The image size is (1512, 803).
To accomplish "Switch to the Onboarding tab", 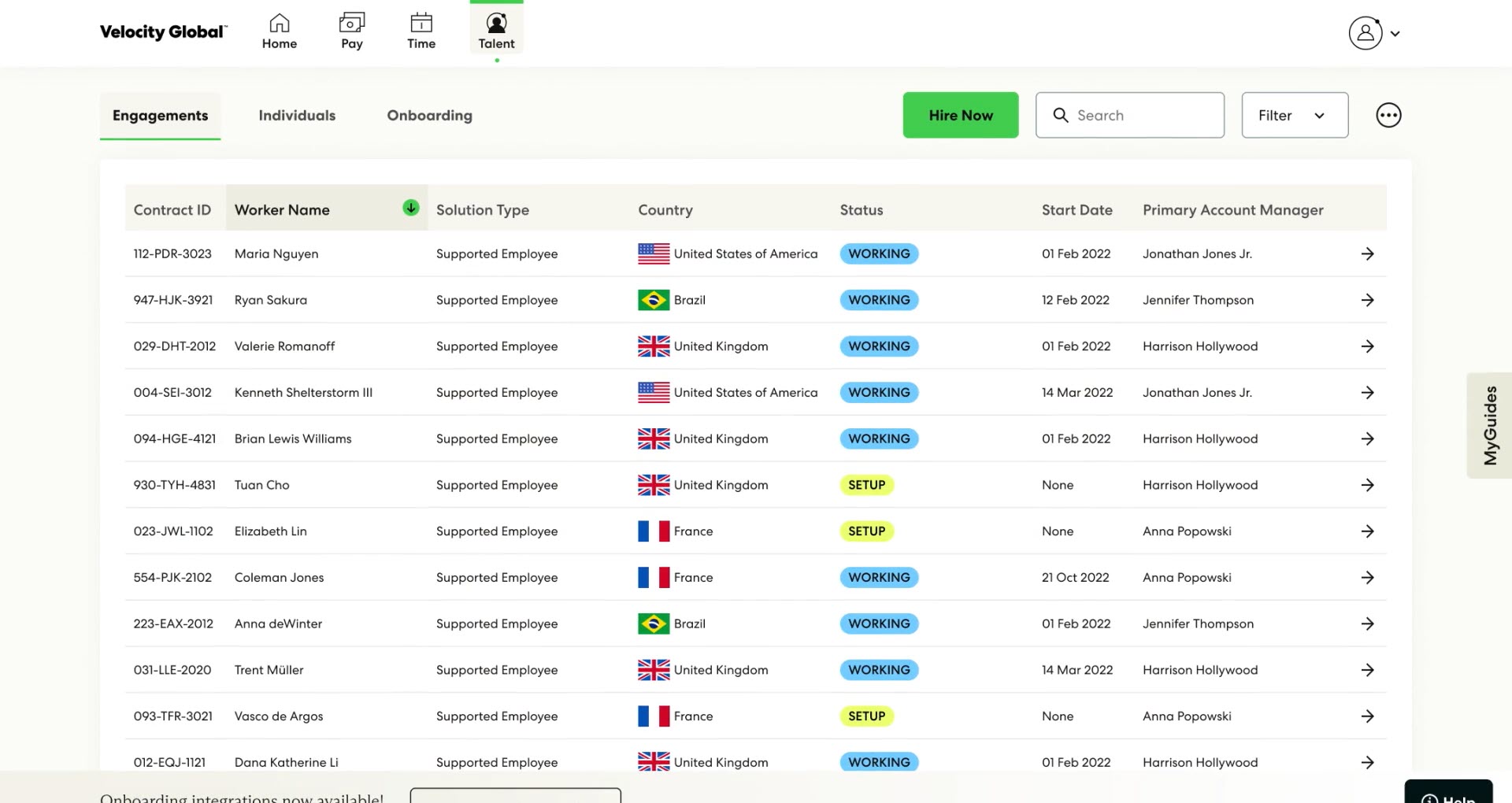I will tap(429, 115).
